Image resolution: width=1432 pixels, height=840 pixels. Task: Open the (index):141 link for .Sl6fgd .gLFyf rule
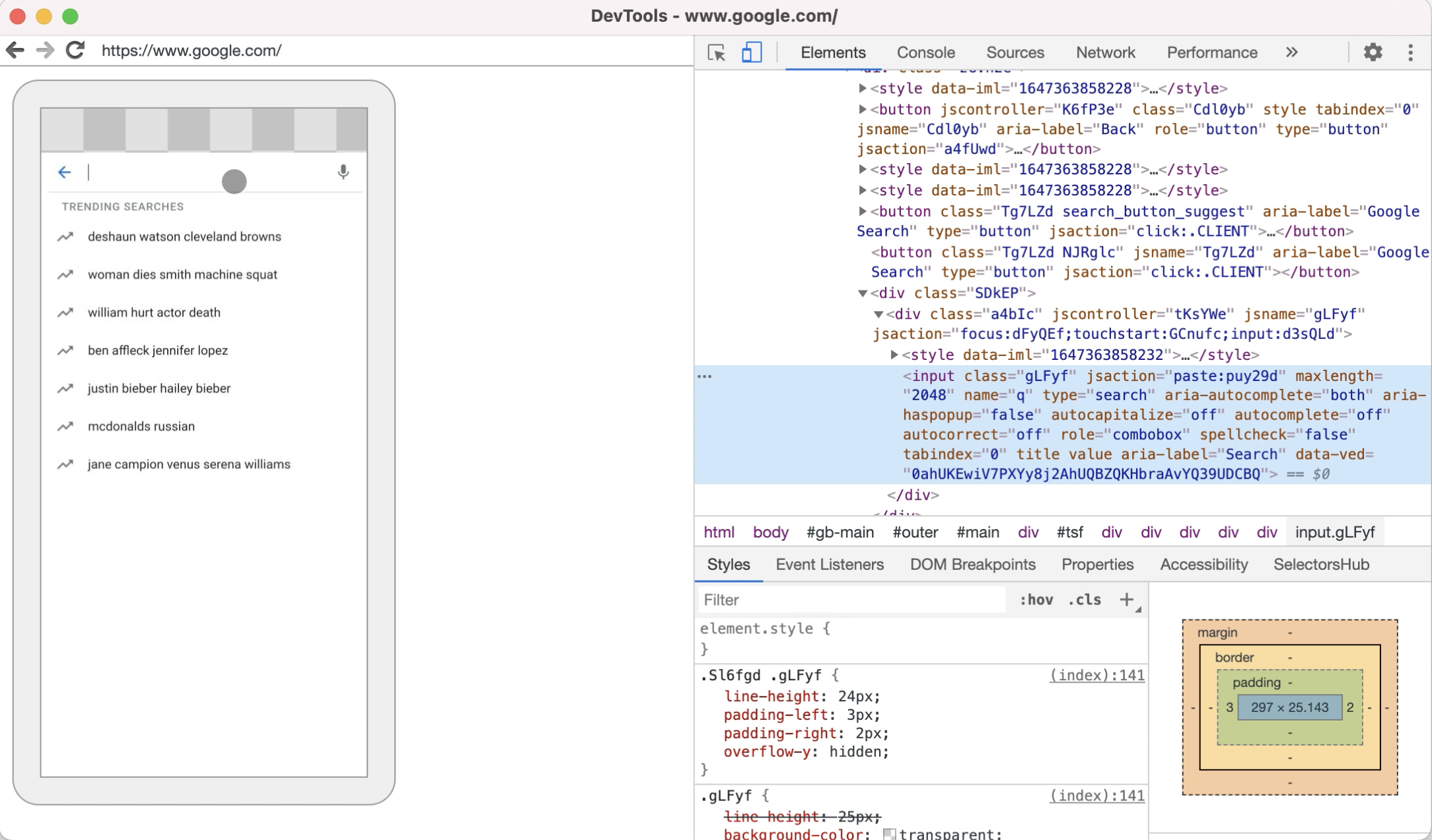pos(1096,676)
